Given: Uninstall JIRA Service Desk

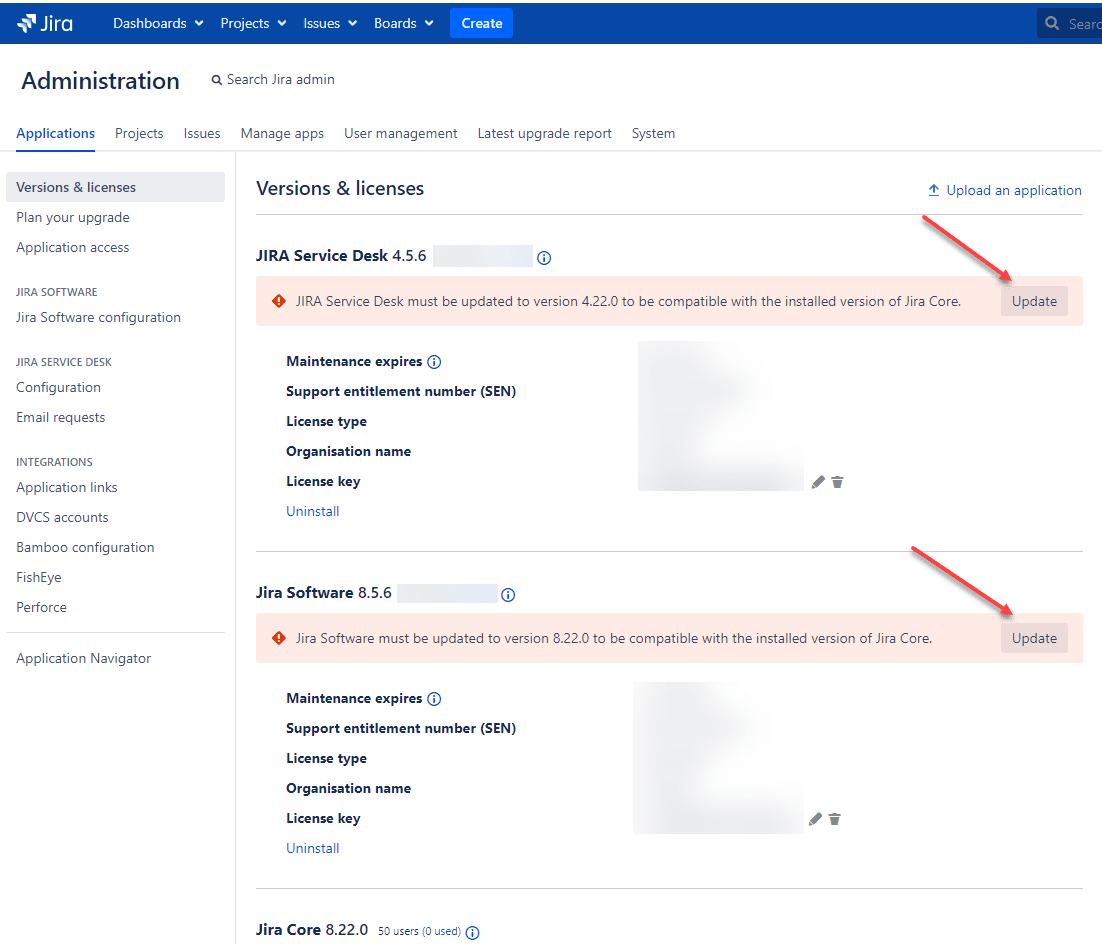Looking at the screenshot, I should (313, 511).
